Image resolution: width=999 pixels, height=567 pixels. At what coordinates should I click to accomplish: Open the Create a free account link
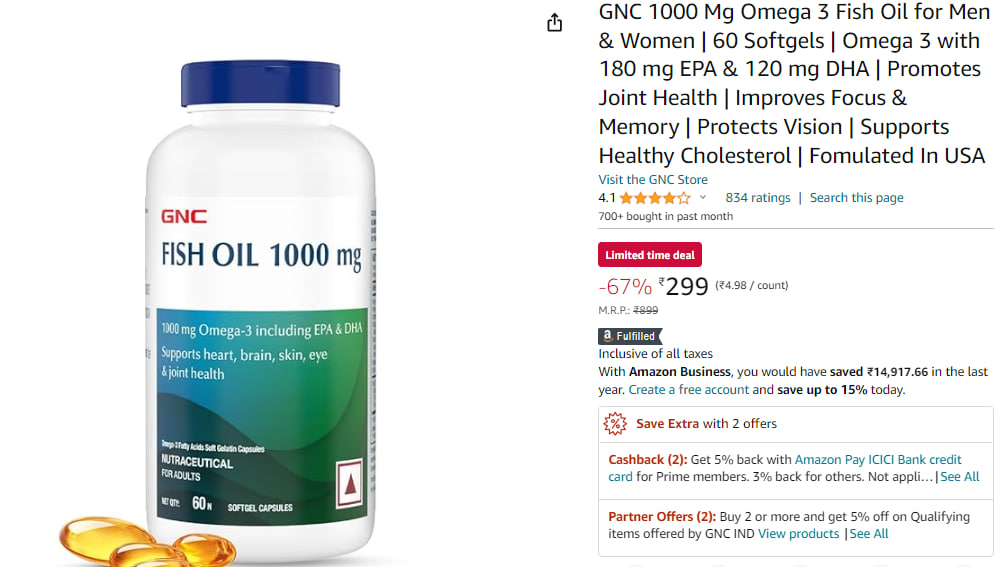(x=689, y=389)
